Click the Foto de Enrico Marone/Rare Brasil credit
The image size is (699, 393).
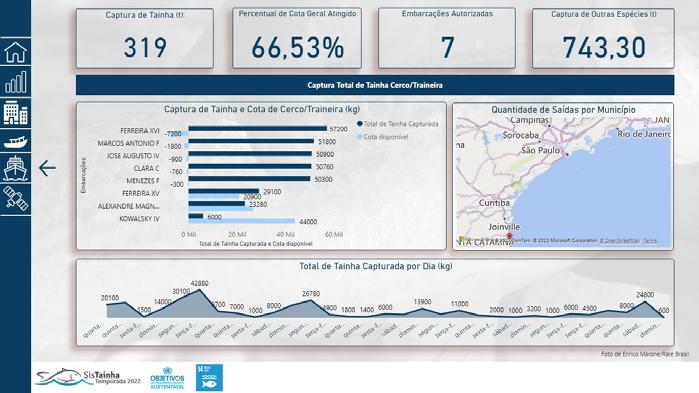tap(645, 354)
